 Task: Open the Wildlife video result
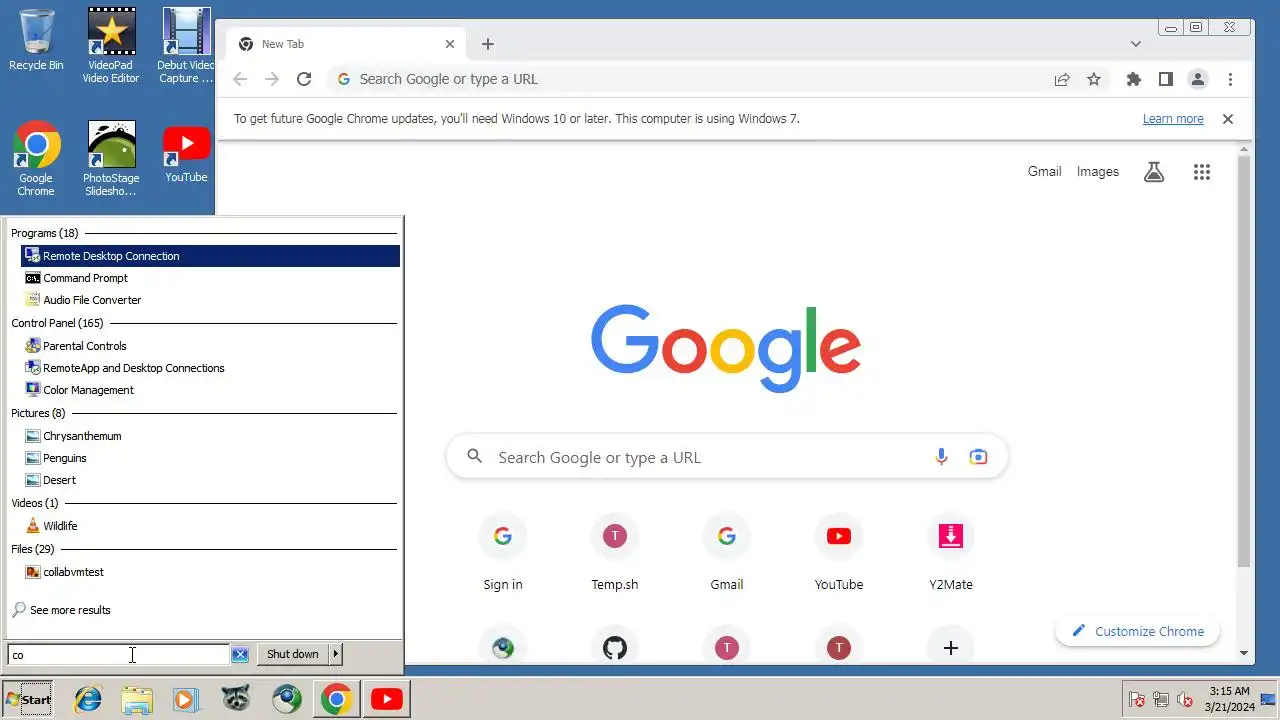pos(210,526)
